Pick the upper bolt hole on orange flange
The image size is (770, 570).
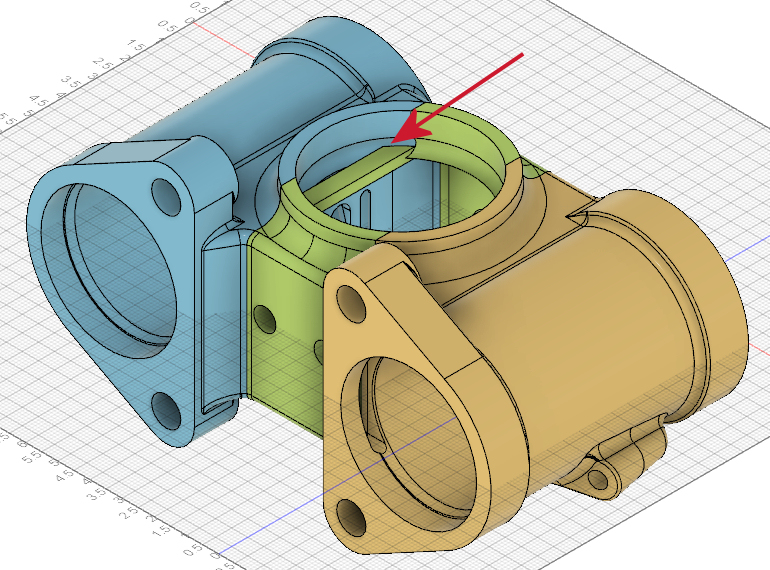click(351, 304)
